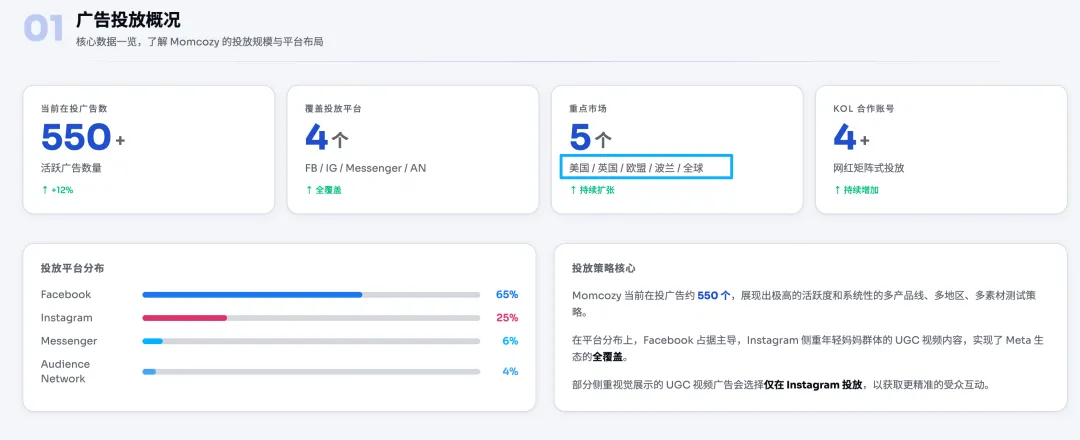Click the 550+ active ads figure
The height and width of the screenshot is (440, 1080).
83,137
